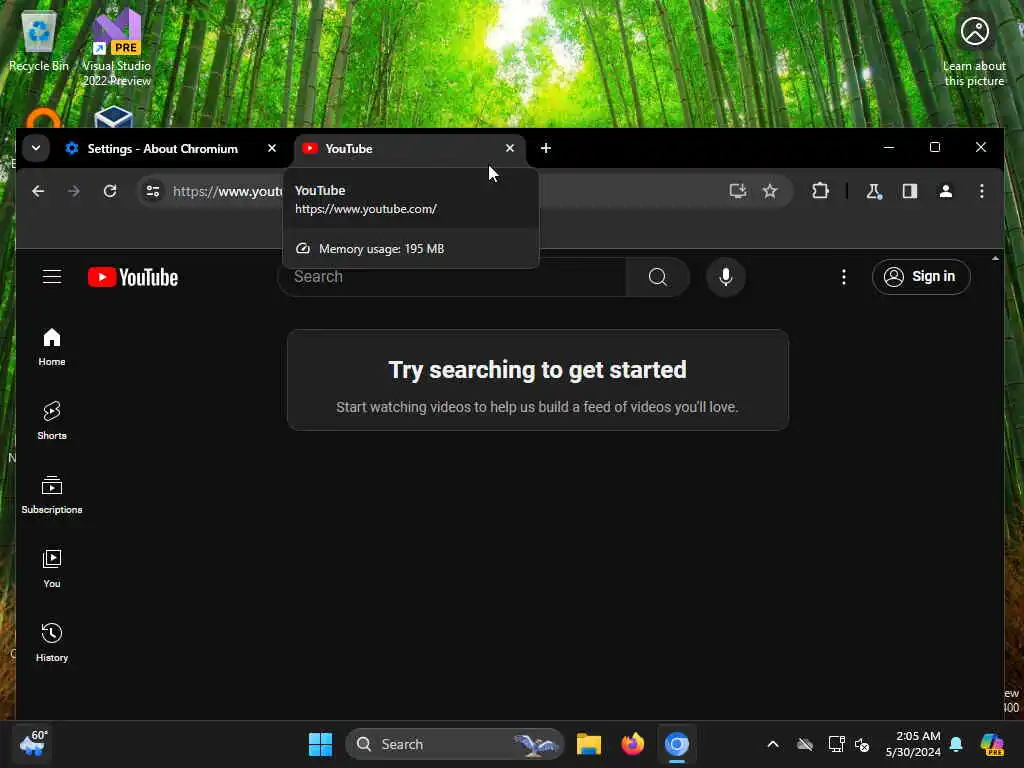Click the YouTube search magnifier button
The height and width of the screenshot is (768, 1024).
(658, 277)
